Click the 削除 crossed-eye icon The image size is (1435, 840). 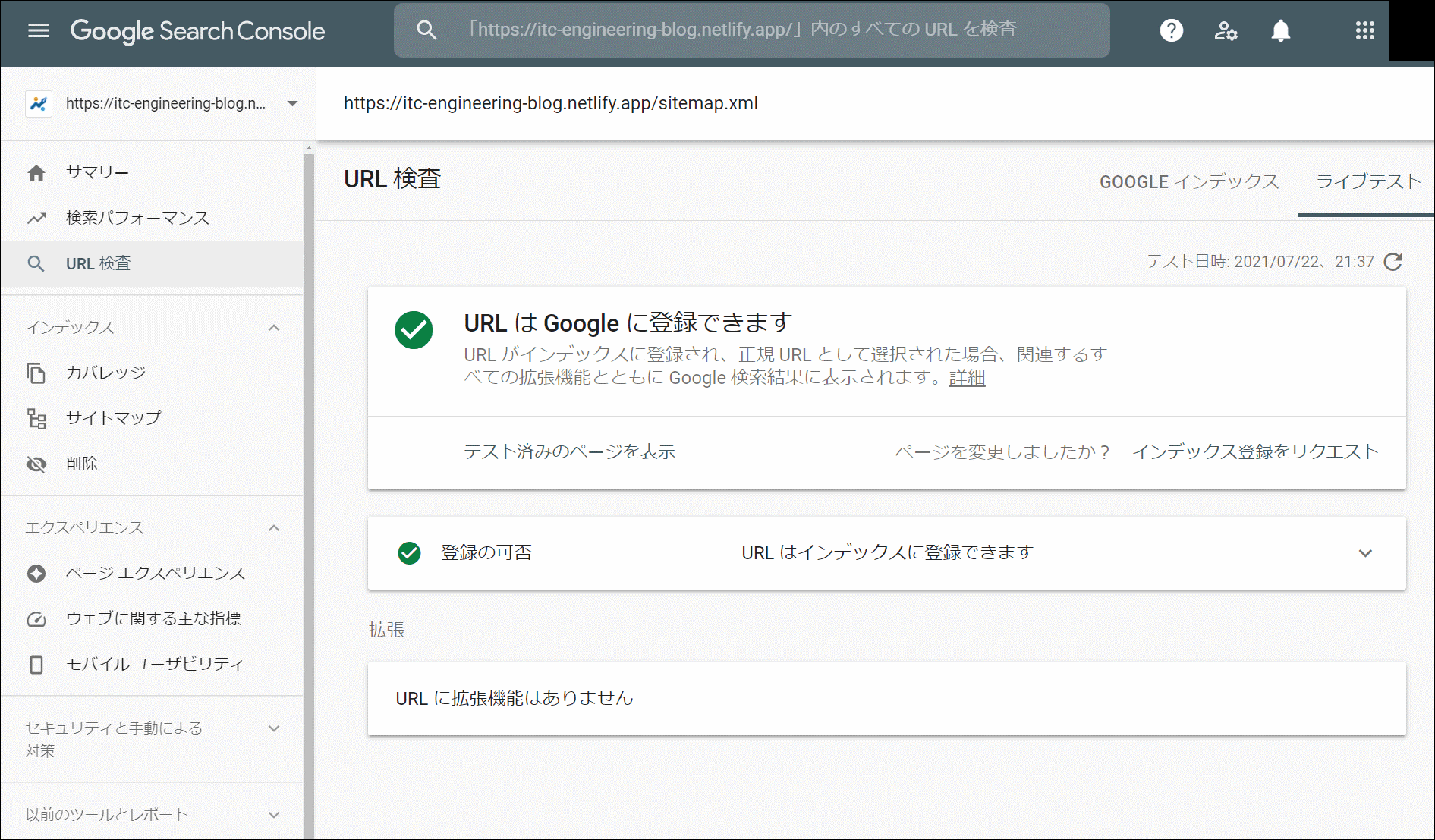coord(36,464)
